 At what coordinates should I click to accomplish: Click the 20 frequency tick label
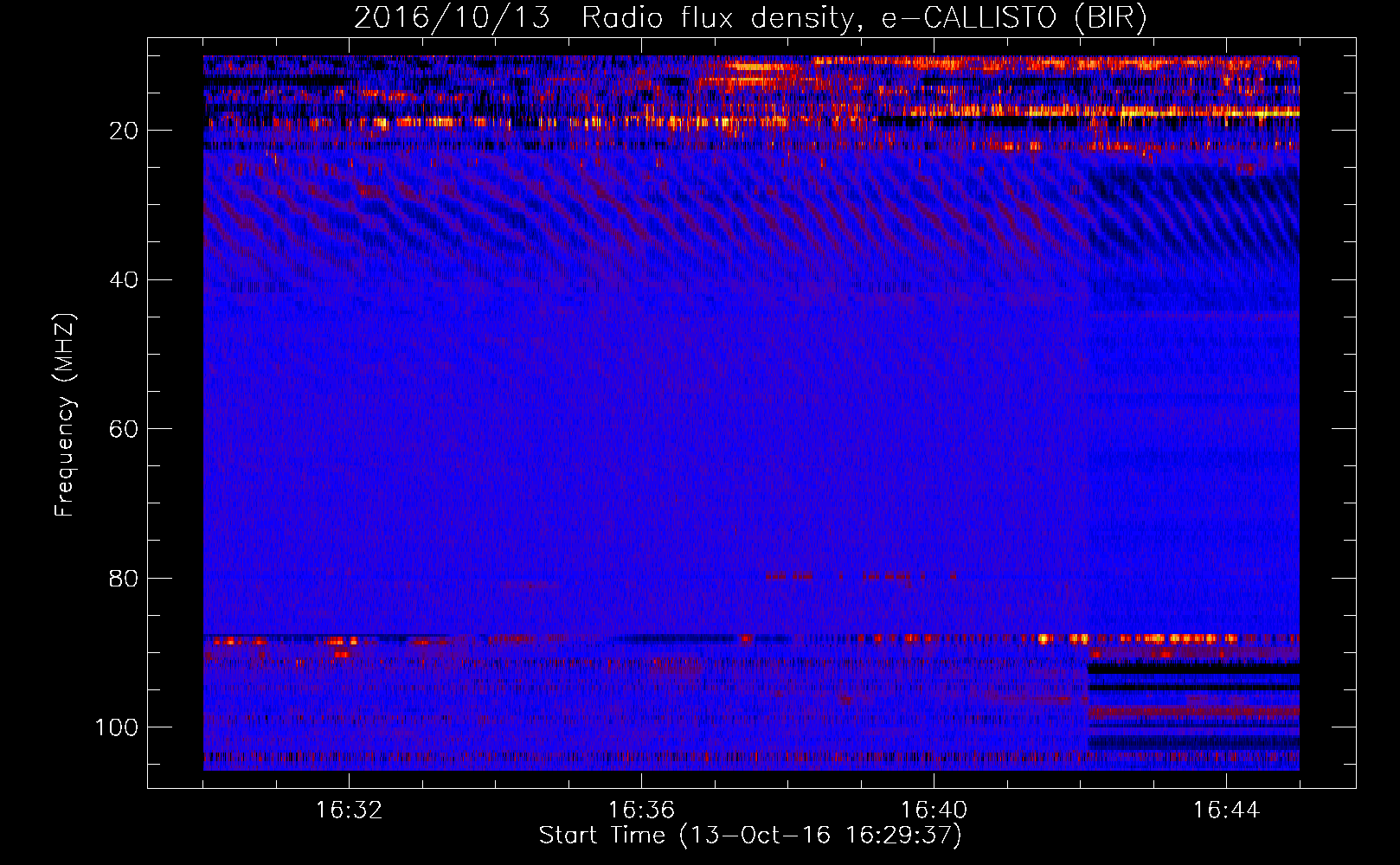click(x=124, y=131)
